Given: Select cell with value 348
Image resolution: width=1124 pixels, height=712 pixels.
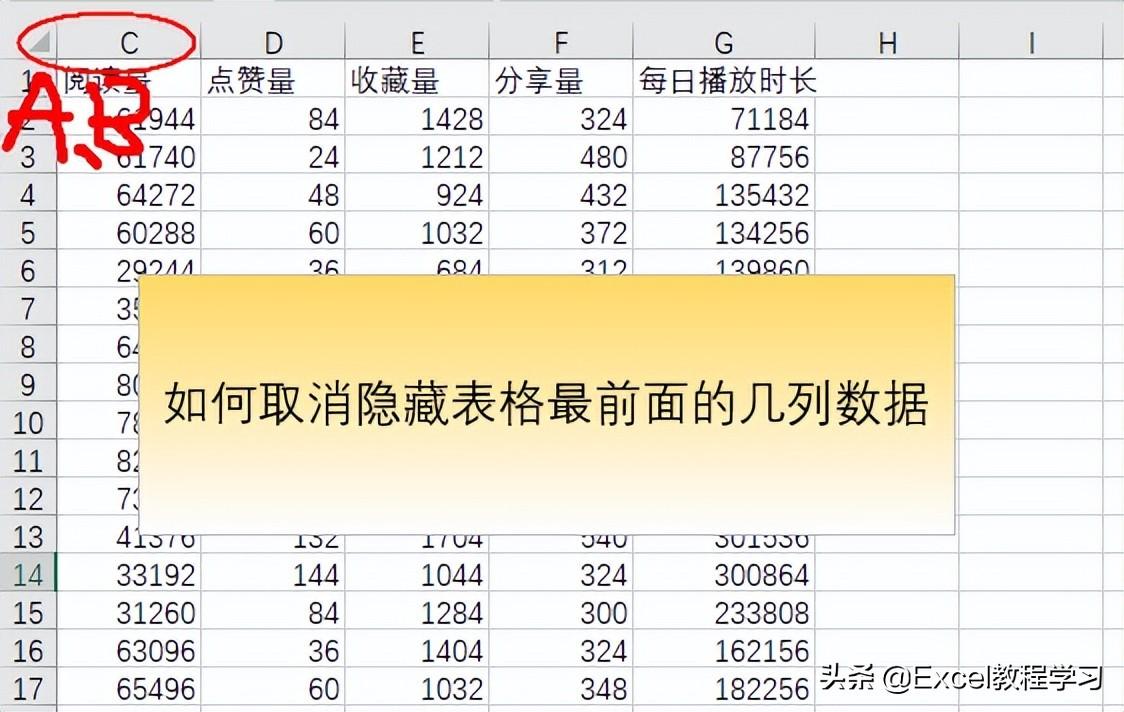Looking at the screenshot, I should point(561,688).
